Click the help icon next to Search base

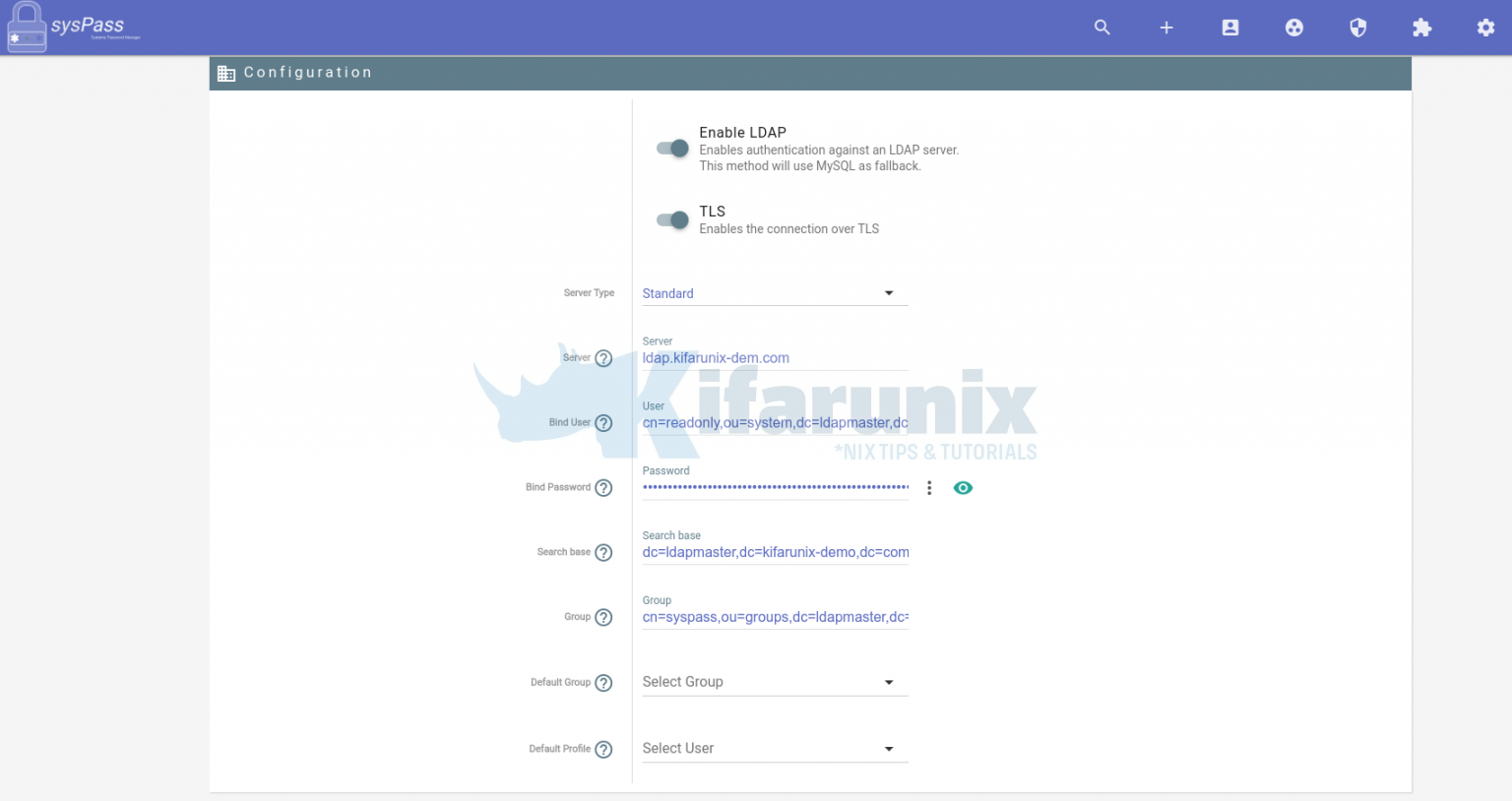click(x=603, y=552)
